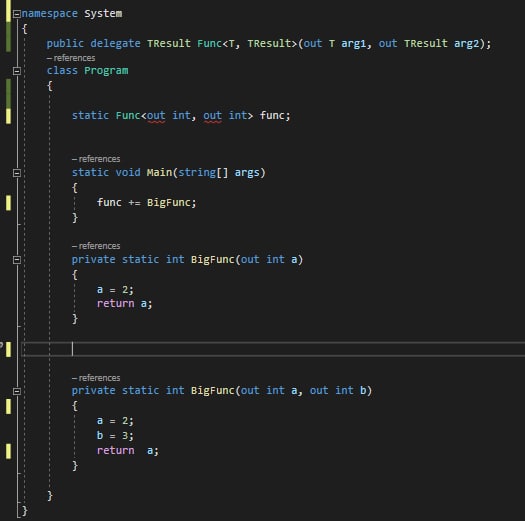Screen dimensions: 525x521
Task: Click 'return a;' in two-parameter BigFunc
Action: pos(128,451)
